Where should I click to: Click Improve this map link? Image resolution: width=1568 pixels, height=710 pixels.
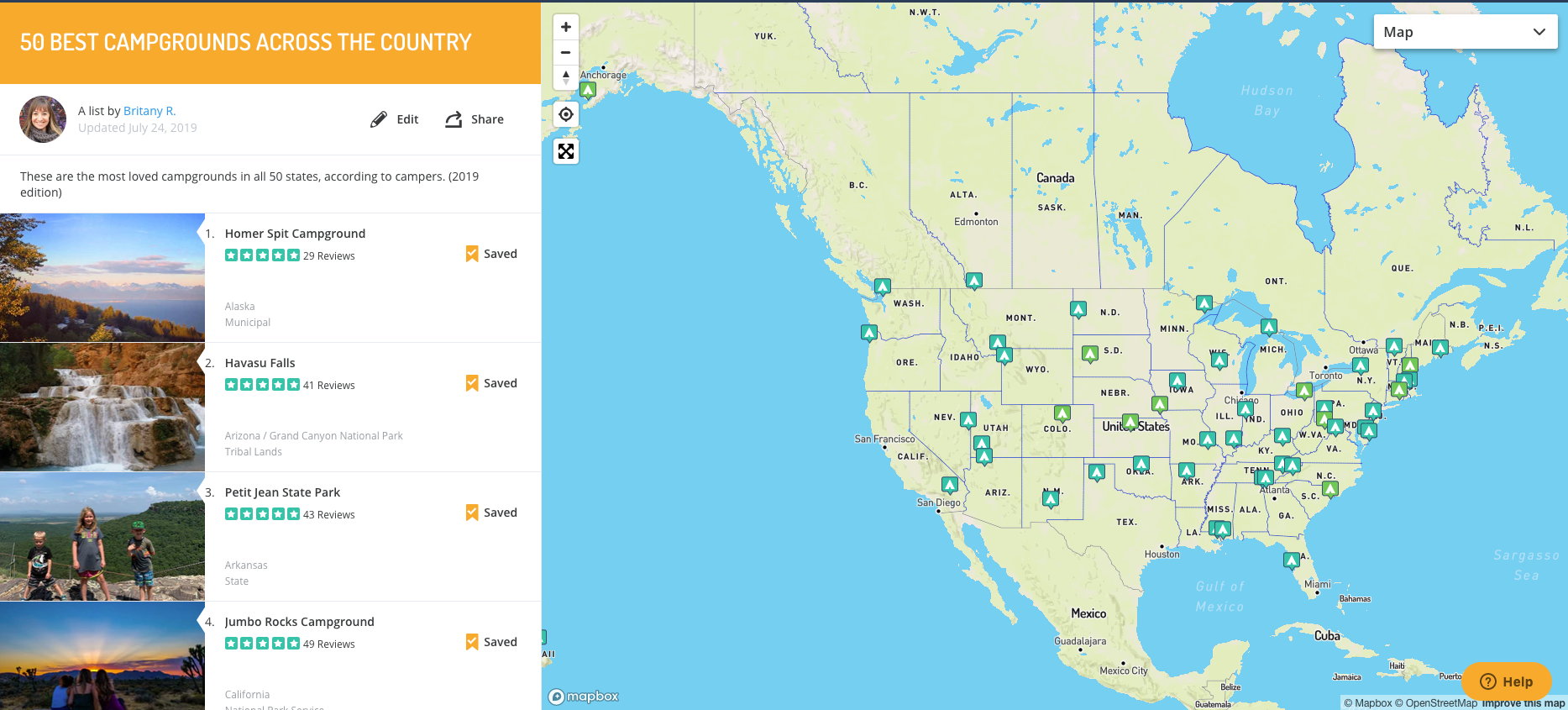(1523, 703)
